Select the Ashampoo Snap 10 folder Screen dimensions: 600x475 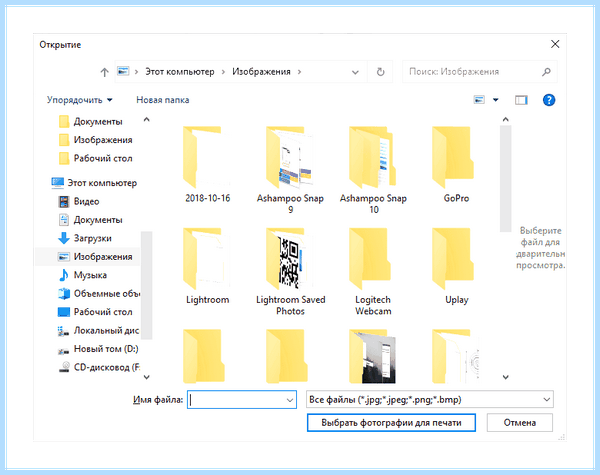[x=373, y=170]
